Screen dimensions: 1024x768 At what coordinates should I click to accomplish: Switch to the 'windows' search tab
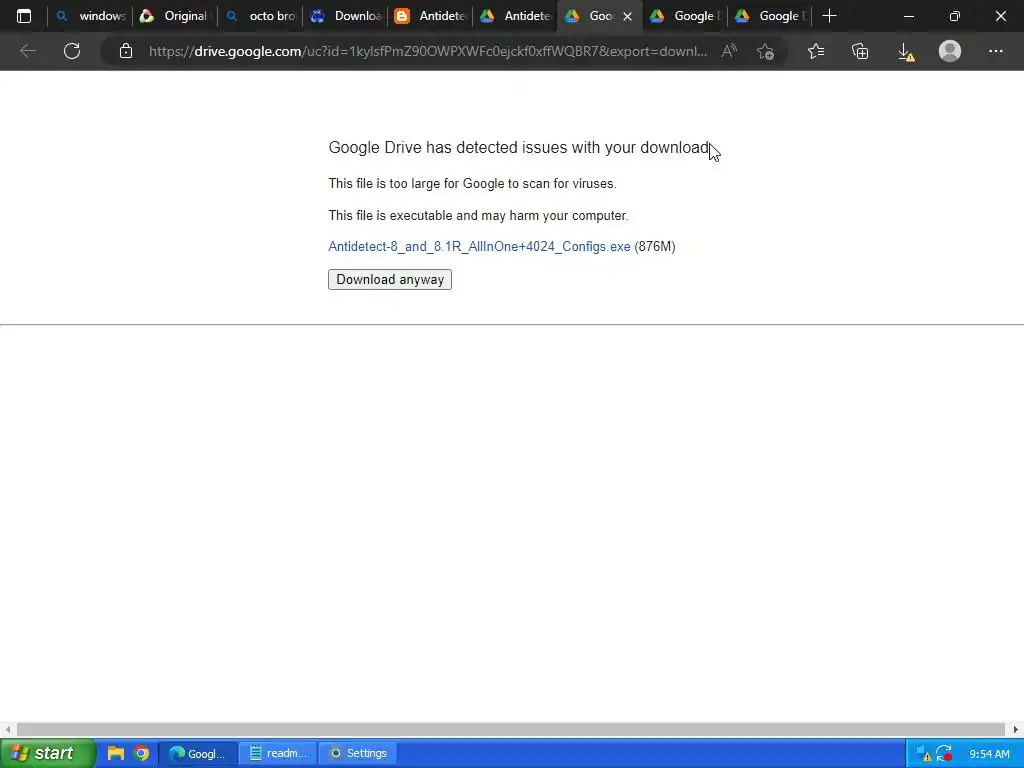(x=89, y=16)
